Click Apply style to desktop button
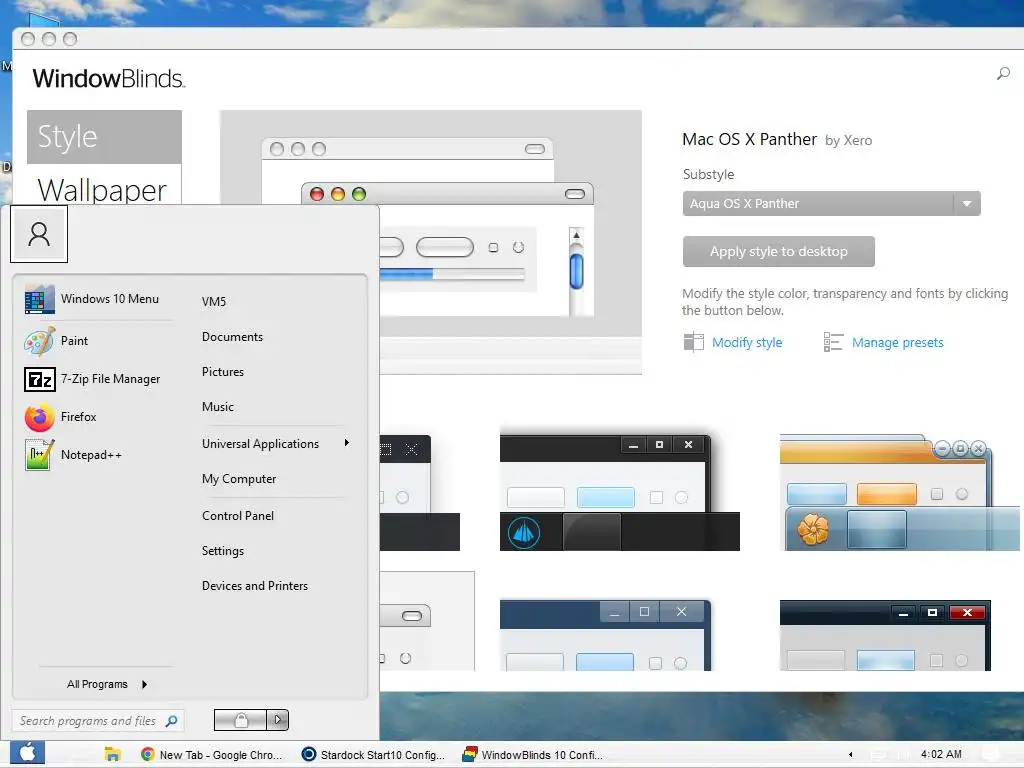1024x768 pixels. (778, 251)
